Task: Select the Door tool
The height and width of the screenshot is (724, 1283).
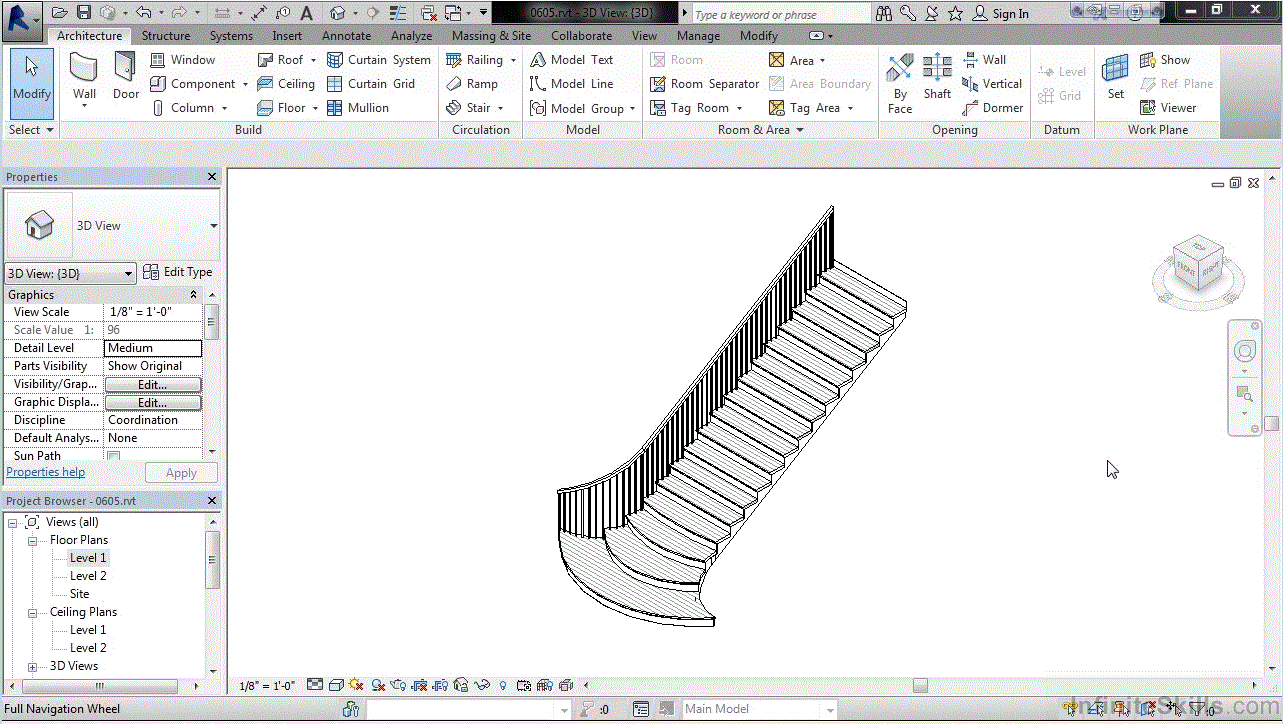Action: (126, 78)
